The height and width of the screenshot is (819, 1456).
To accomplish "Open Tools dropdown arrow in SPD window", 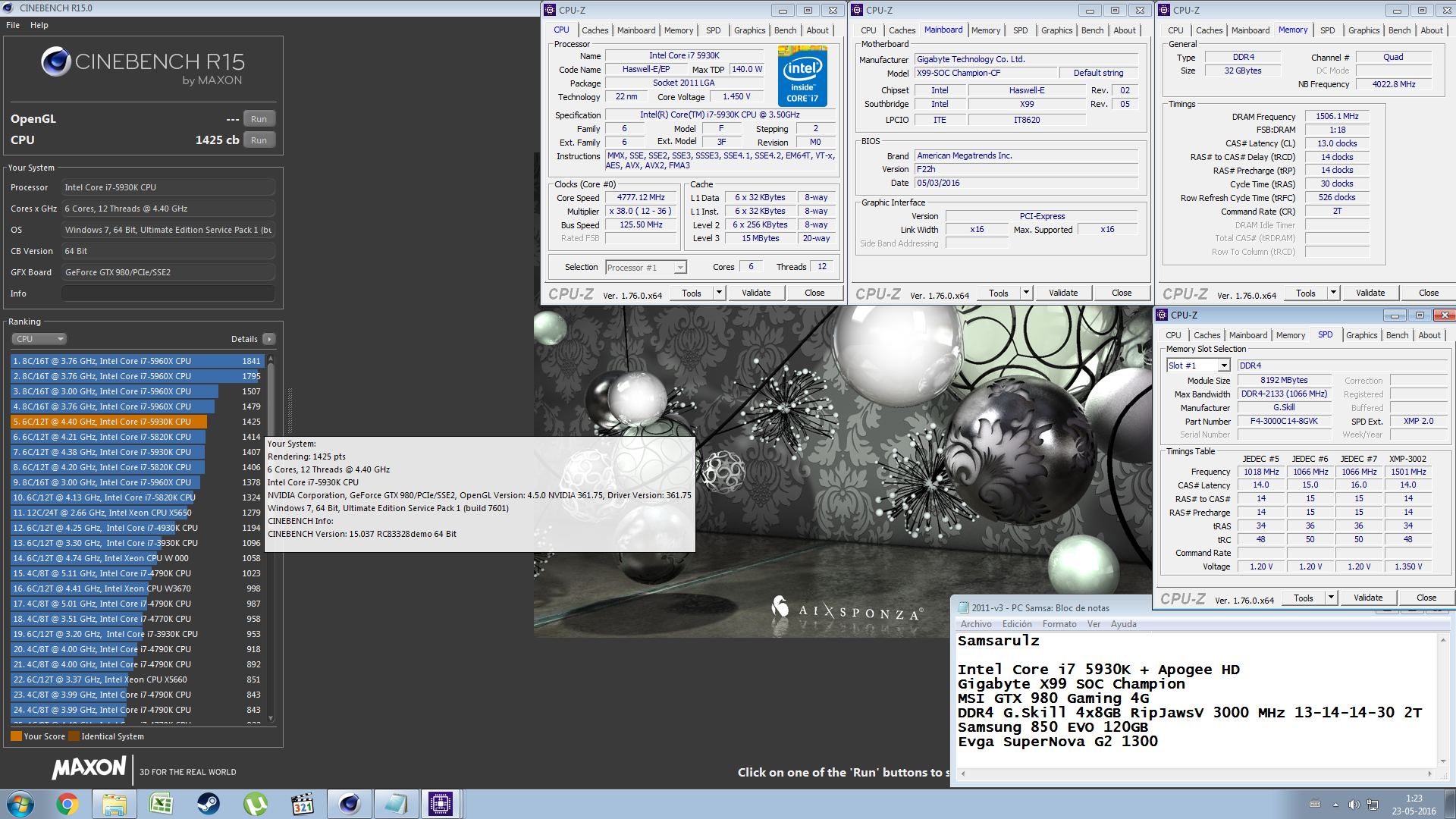I will tap(1331, 598).
